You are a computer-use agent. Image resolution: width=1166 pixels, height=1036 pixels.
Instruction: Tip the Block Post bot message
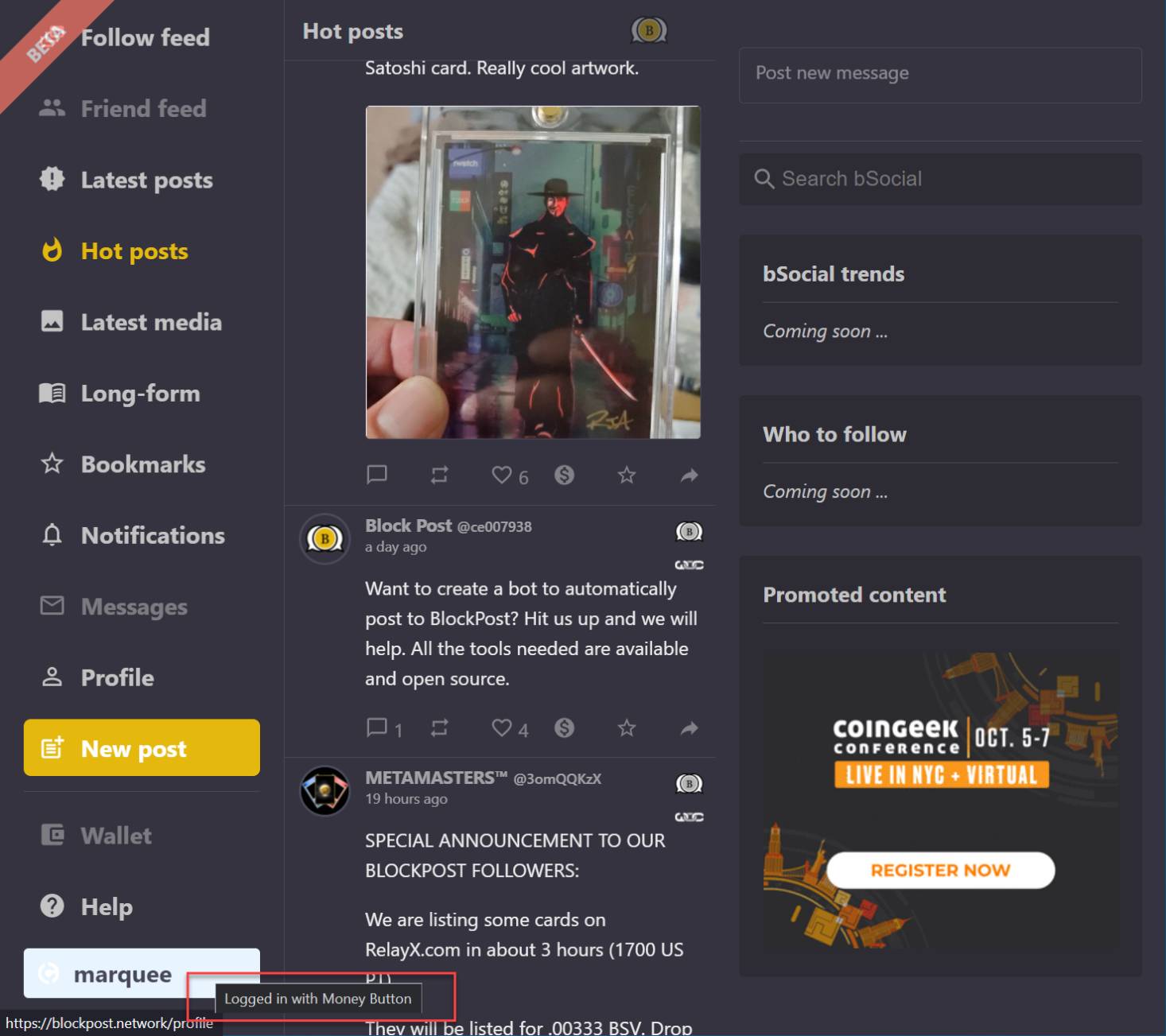click(564, 728)
